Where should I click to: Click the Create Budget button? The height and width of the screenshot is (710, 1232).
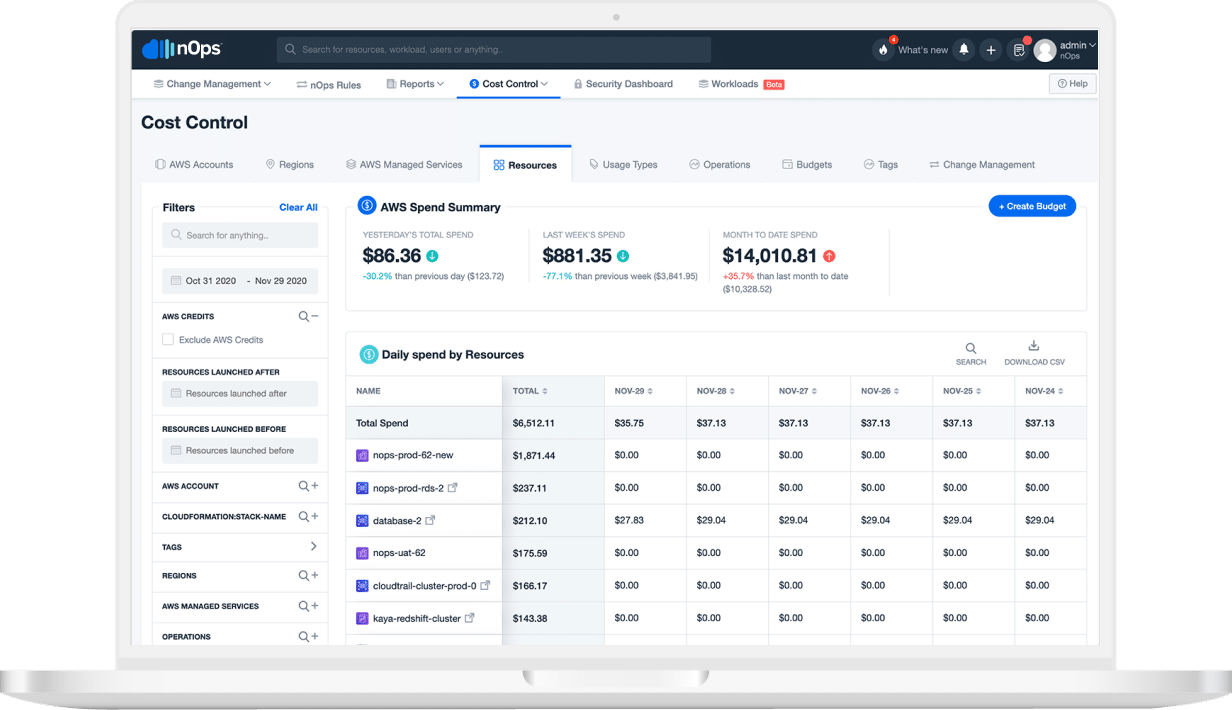tap(1032, 206)
